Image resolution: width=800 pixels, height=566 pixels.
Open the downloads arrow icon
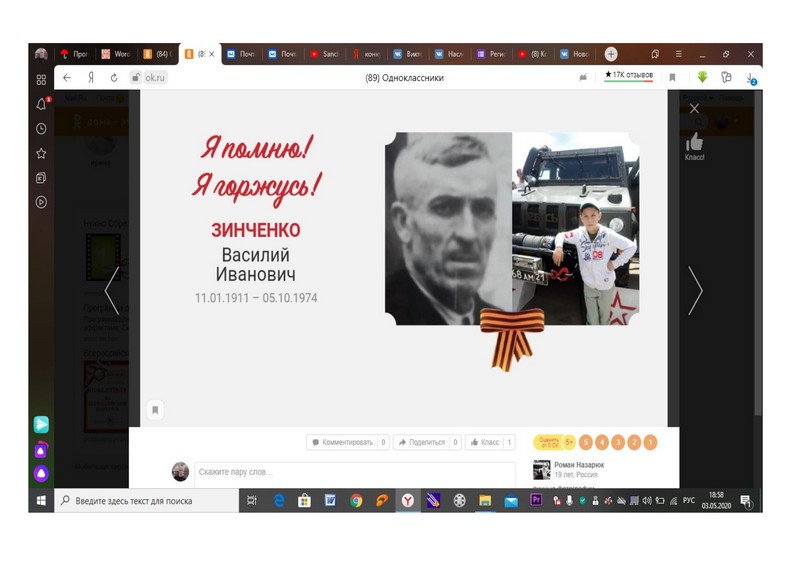(702, 77)
